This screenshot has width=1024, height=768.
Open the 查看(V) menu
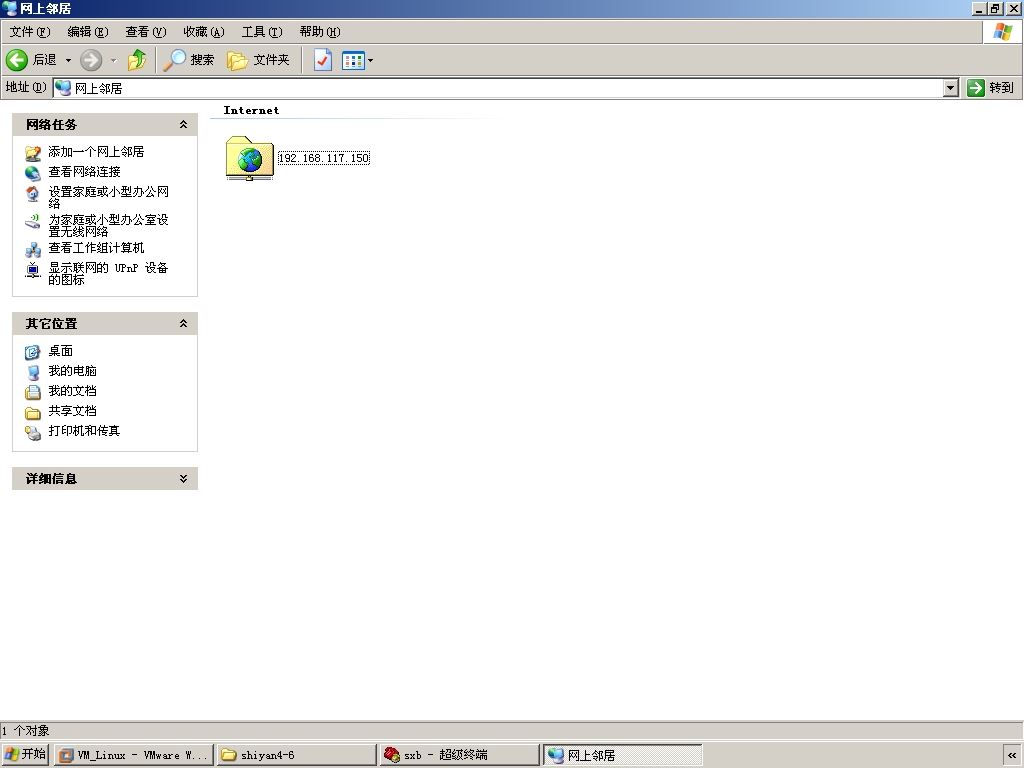tap(146, 32)
